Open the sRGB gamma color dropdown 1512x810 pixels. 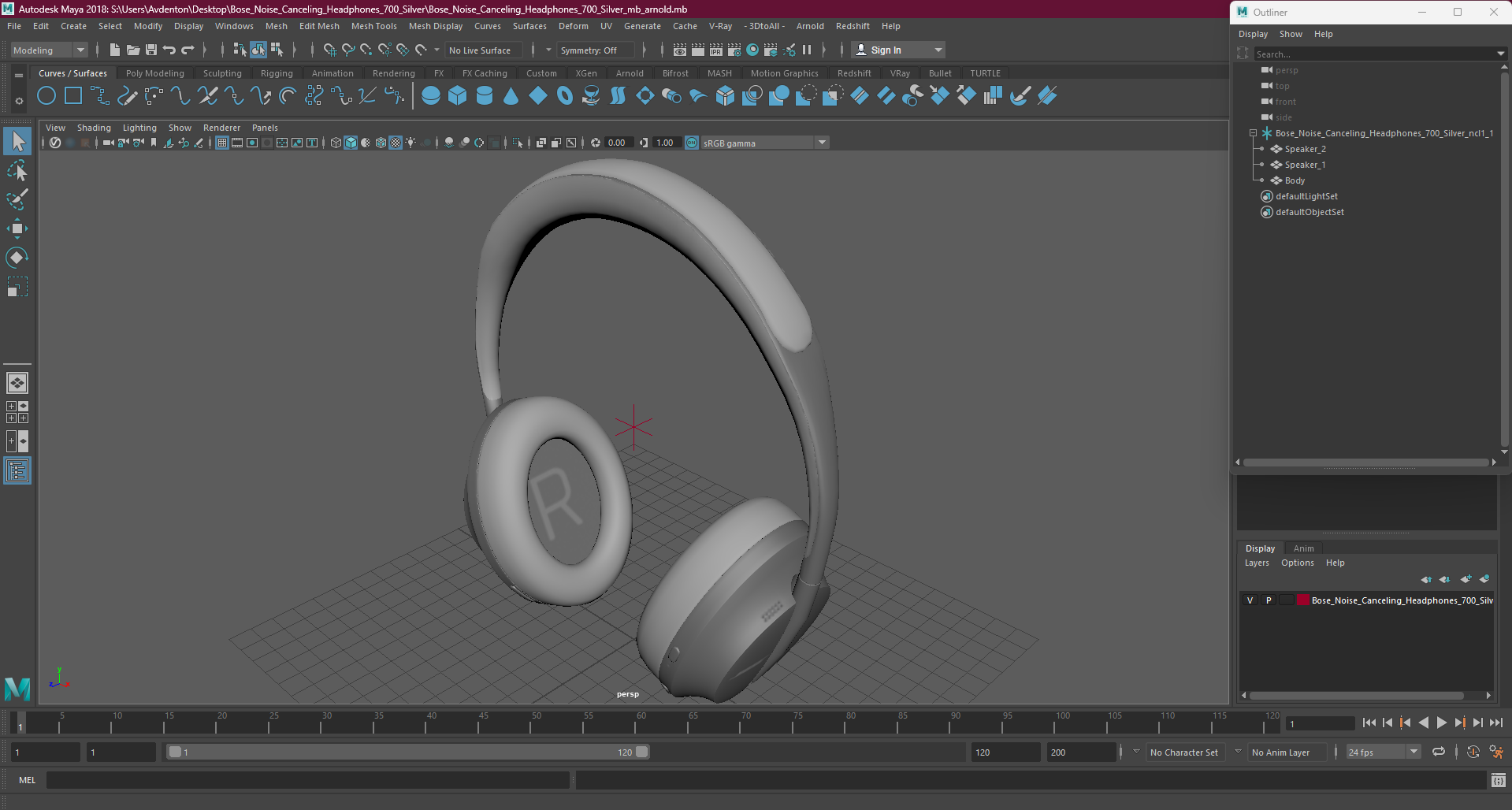(x=764, y=143)
